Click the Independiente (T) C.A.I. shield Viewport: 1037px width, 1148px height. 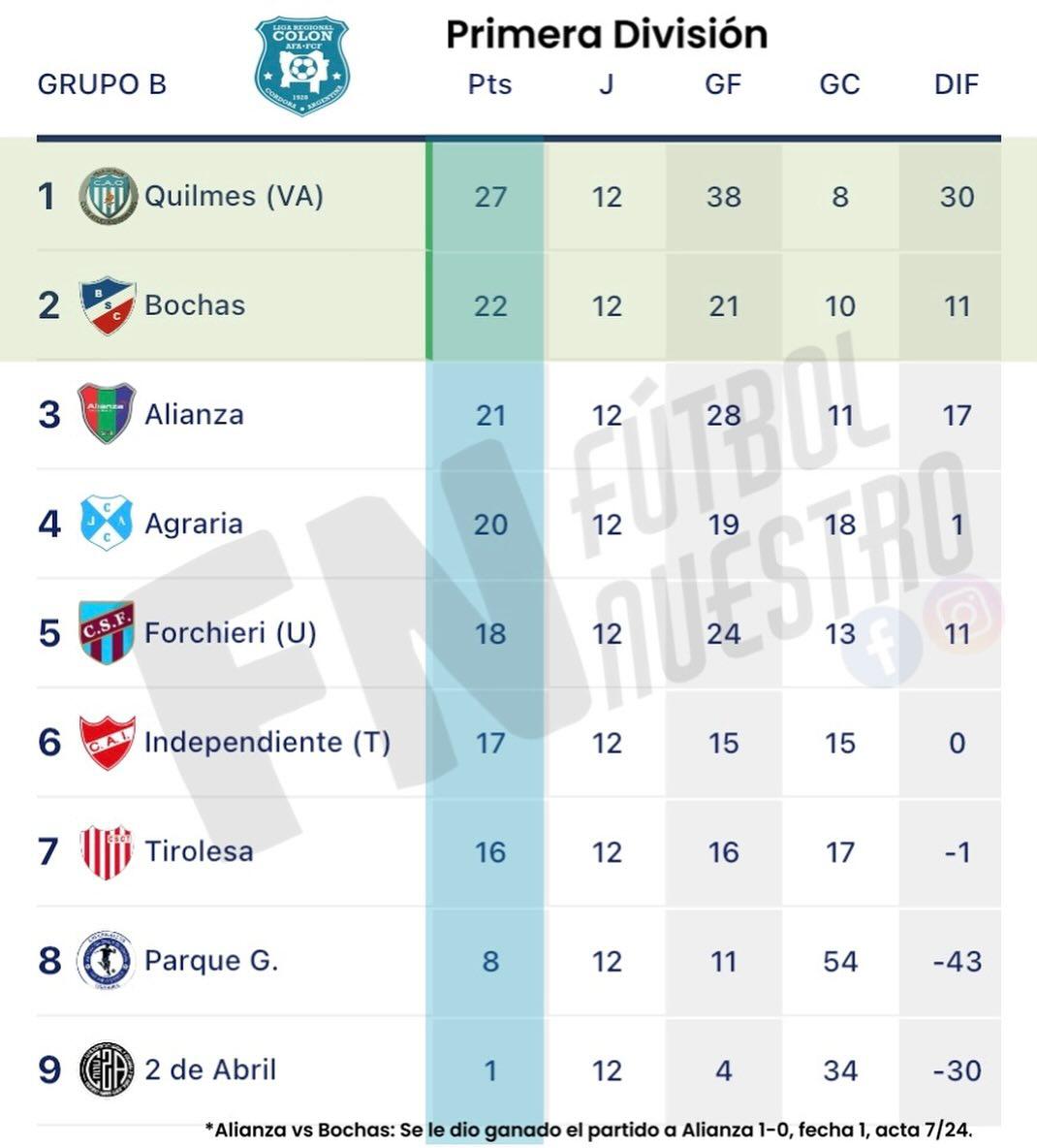(x=108, y=743)
